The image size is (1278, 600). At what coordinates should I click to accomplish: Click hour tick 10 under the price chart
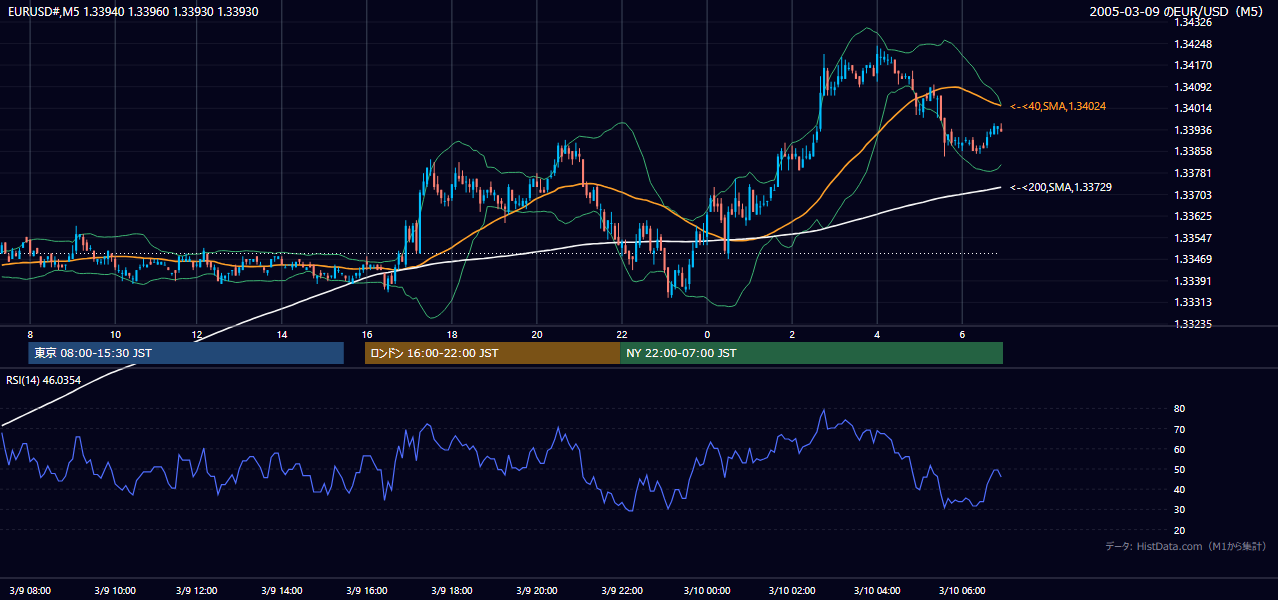(115, 334)
